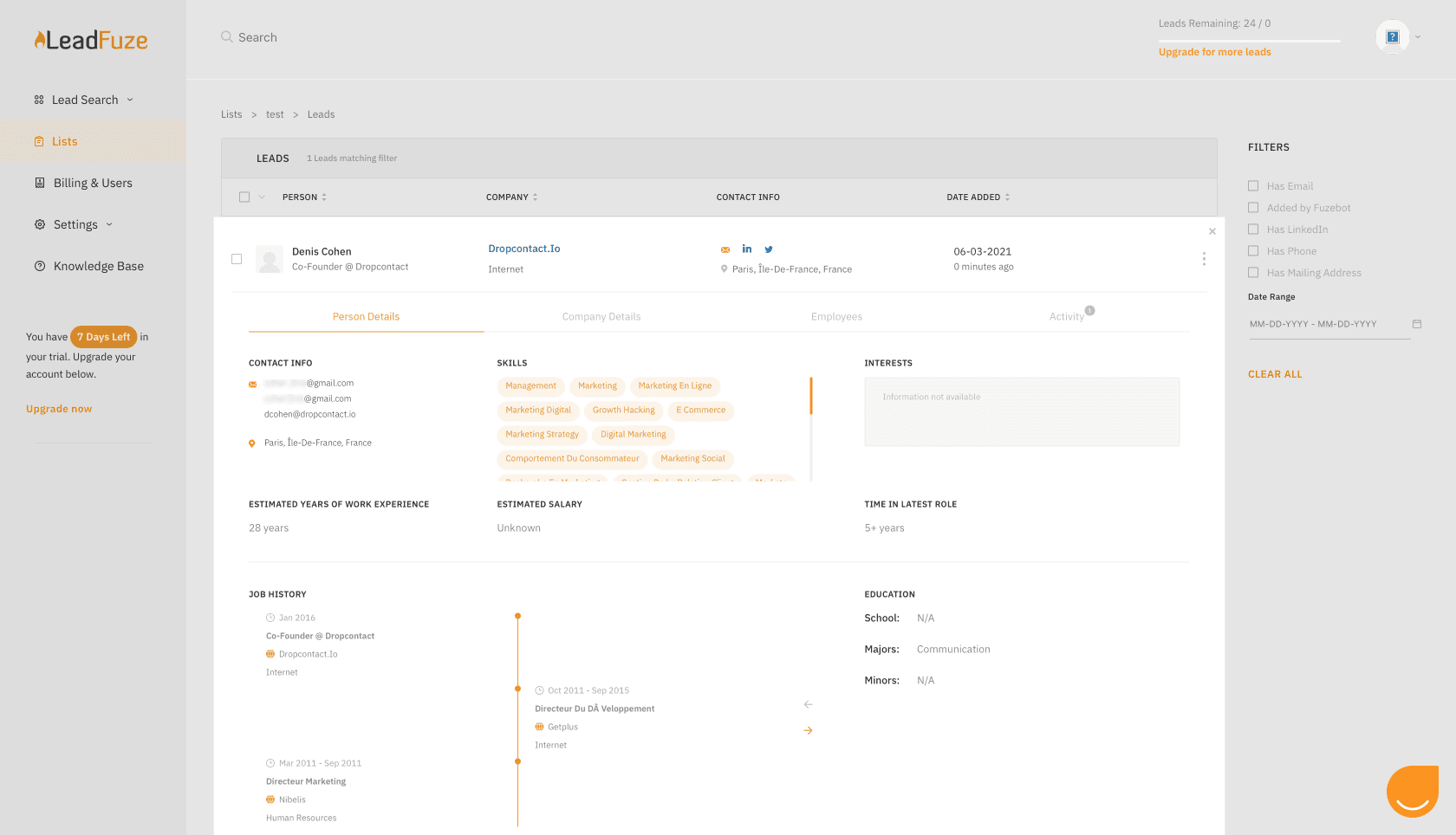Click the envelope icon in Contact Info
This screenshot has height=835, width=1456.
[x=253, y=384]
